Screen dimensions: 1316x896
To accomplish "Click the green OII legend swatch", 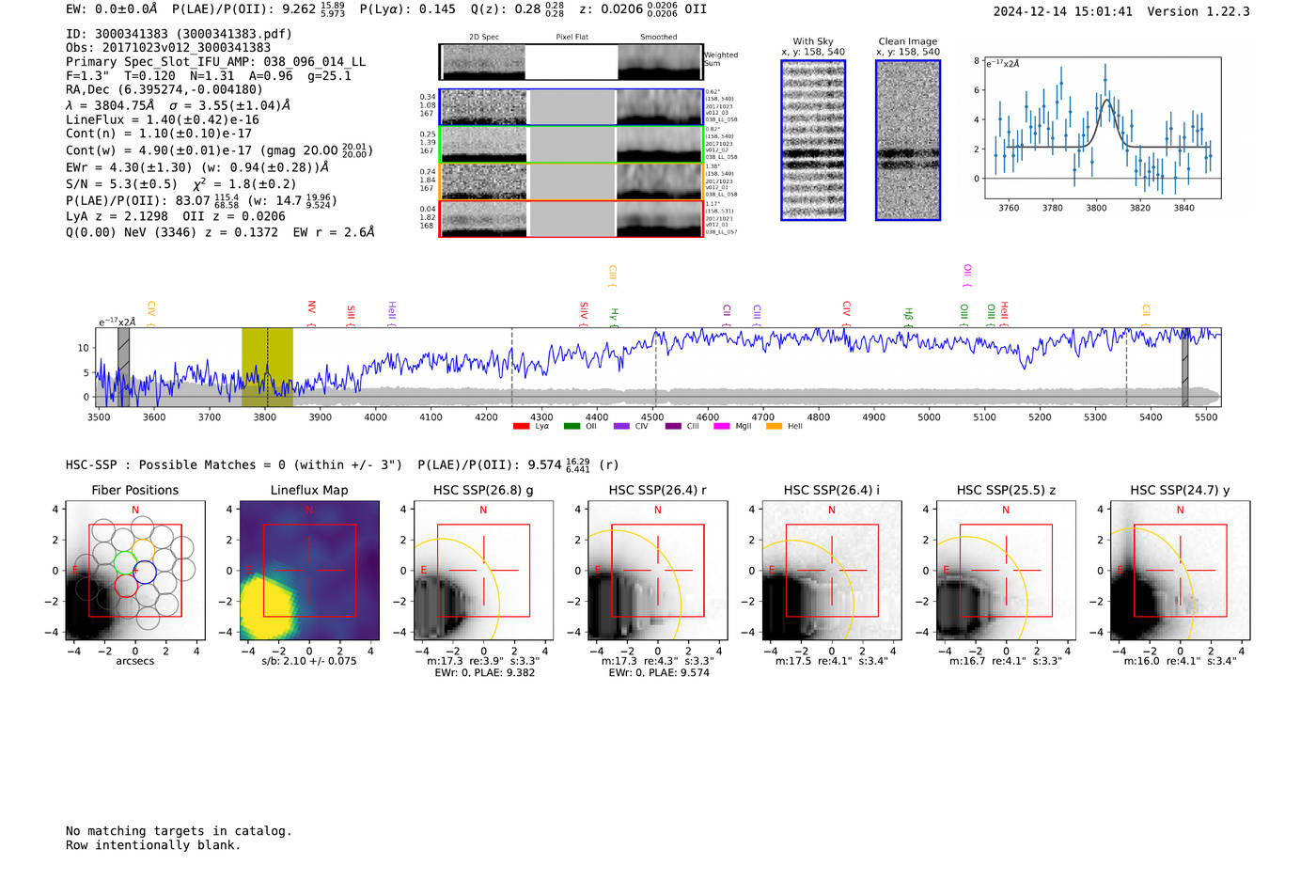I will pos(572,426).
